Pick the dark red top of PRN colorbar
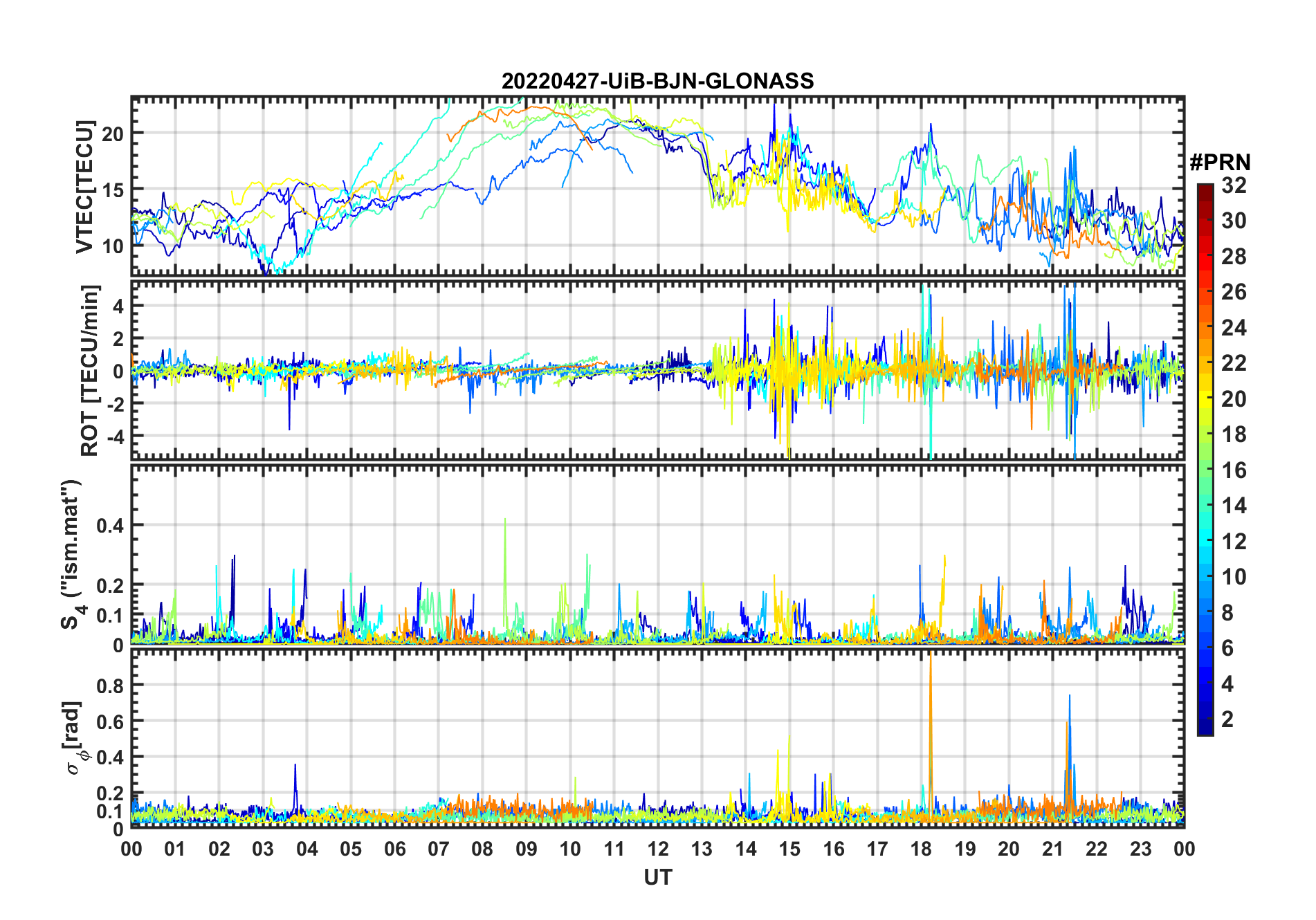This screenshot has height=920, width=1316. (1205, 189)
